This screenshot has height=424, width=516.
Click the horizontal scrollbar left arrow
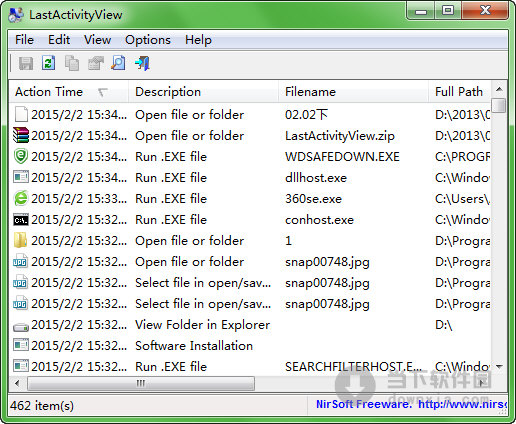(17, 383)
